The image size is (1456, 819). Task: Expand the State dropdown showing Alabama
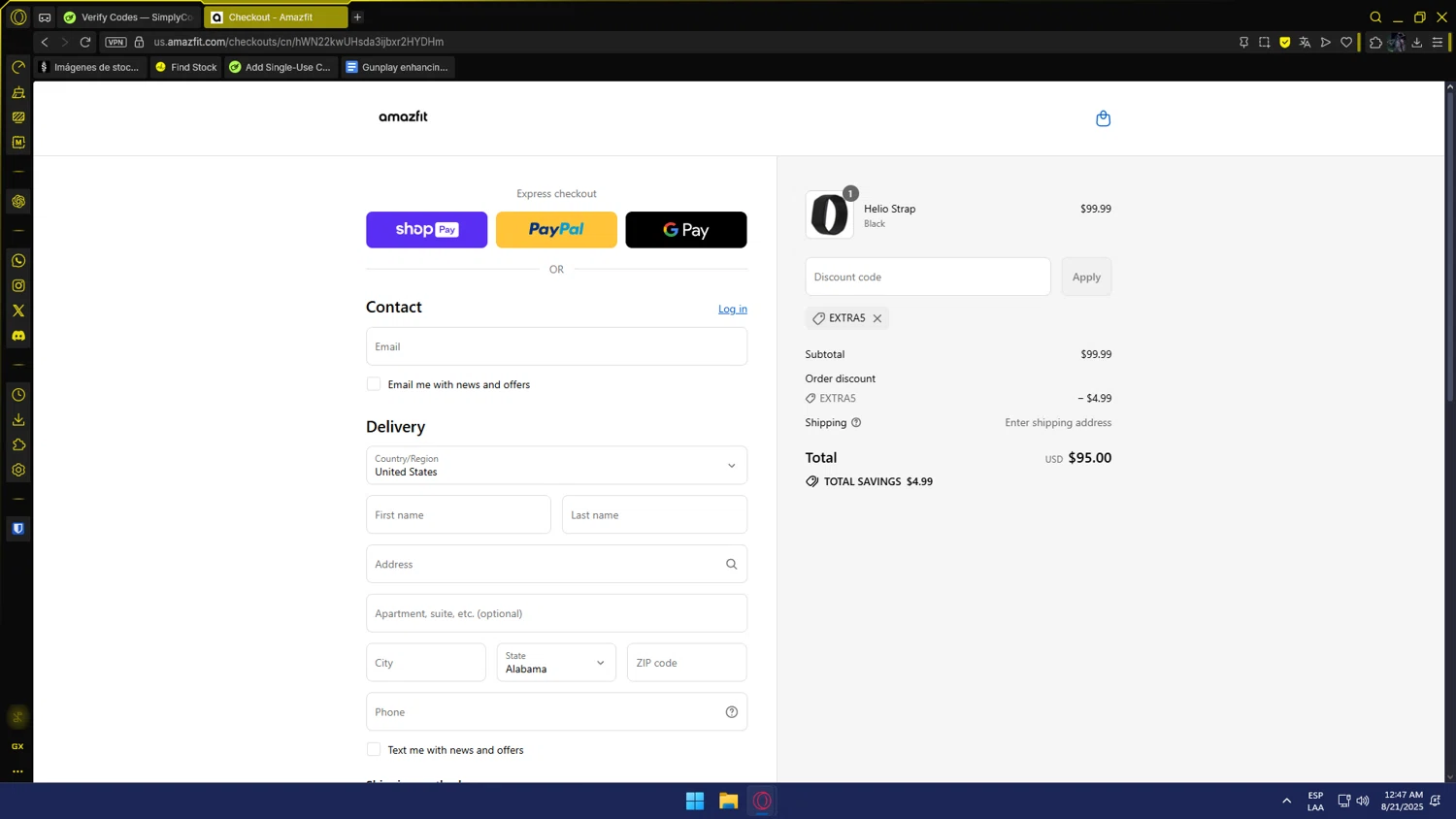[556, 662]
